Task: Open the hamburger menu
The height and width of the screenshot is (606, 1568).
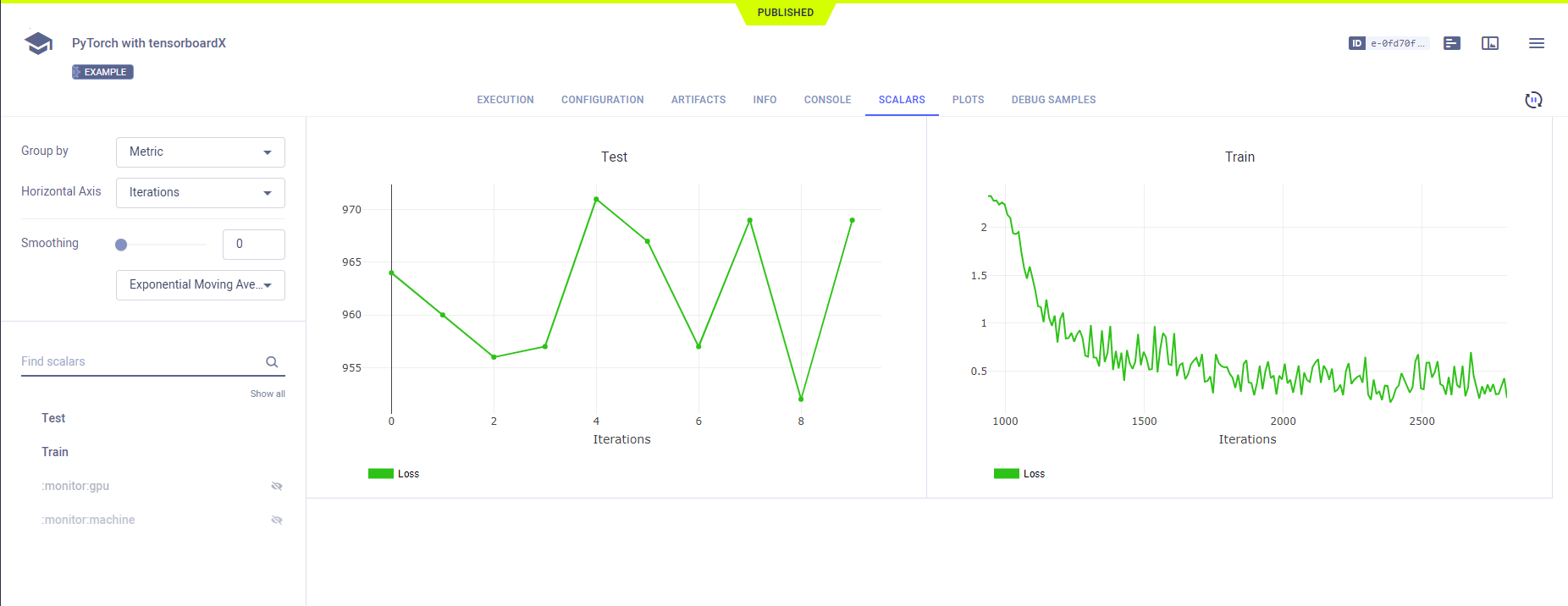Action: tap(1536, 43)
